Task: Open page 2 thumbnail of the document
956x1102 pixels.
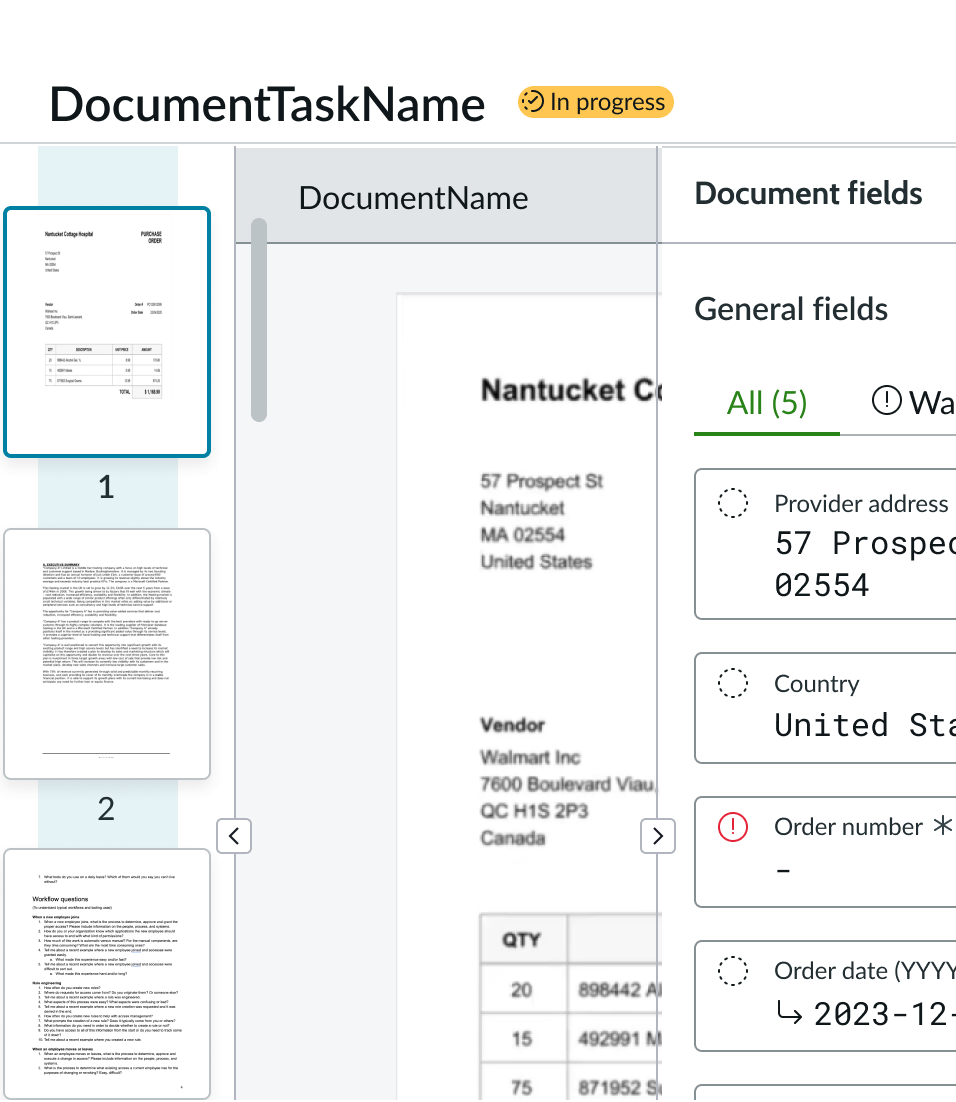Action: click(107, 654)
